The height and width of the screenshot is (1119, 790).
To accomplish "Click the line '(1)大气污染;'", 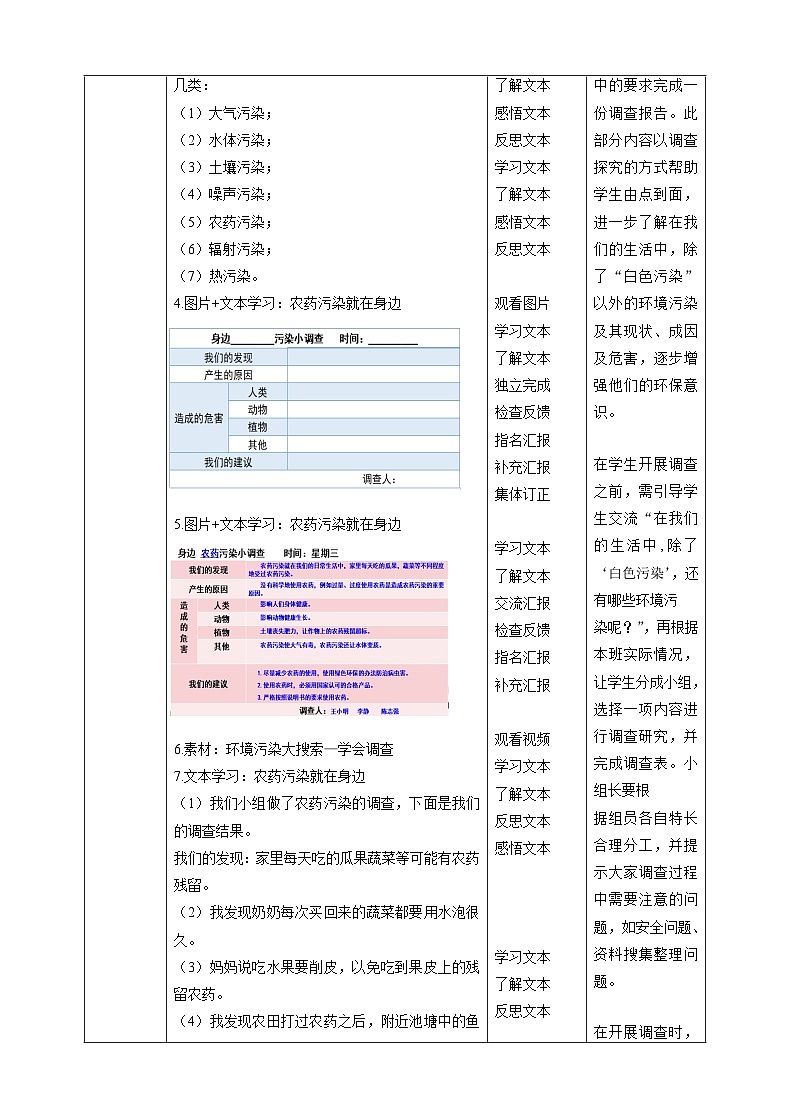I will click(x=223, y=113).
